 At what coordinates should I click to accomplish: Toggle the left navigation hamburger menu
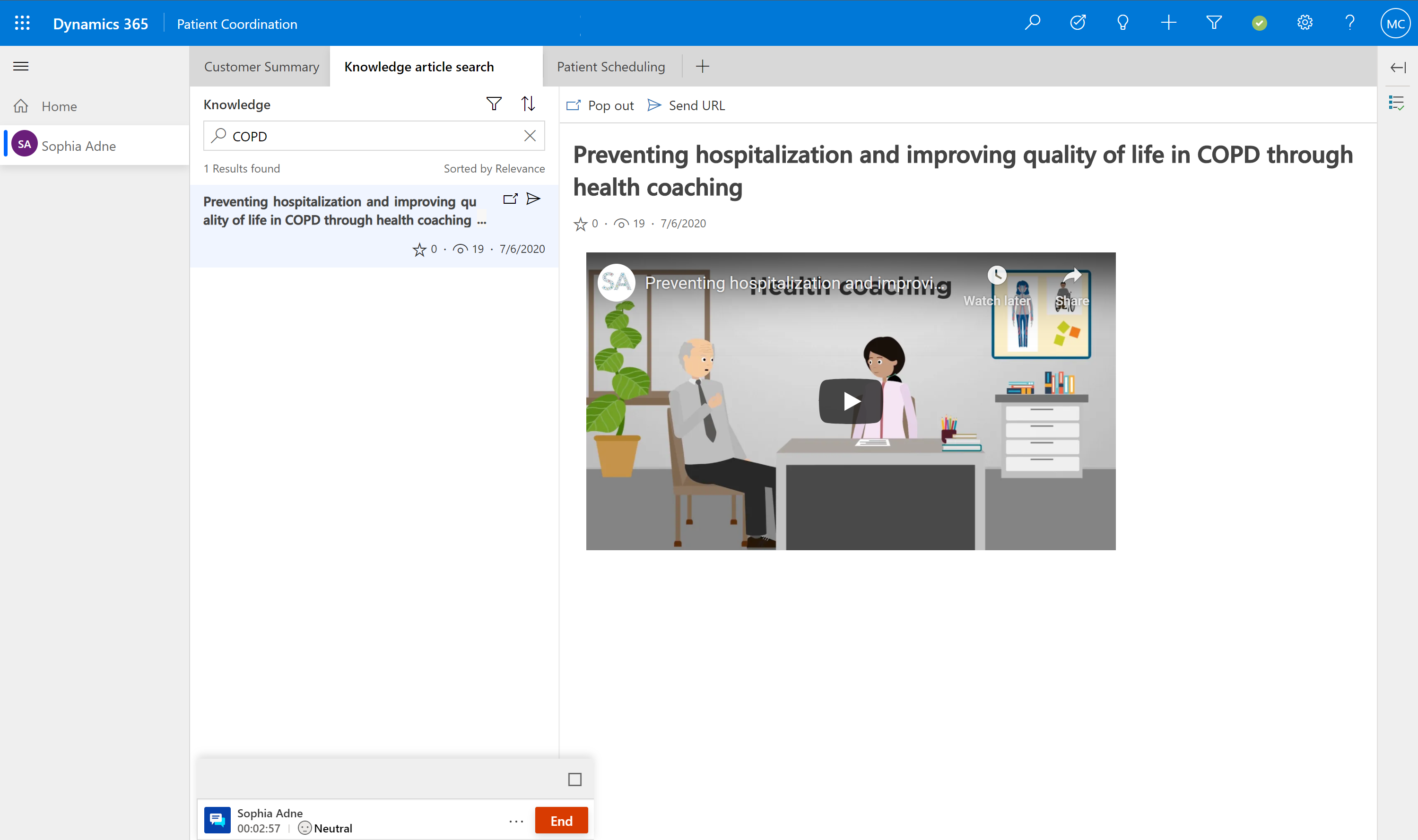tap(20, 66)
